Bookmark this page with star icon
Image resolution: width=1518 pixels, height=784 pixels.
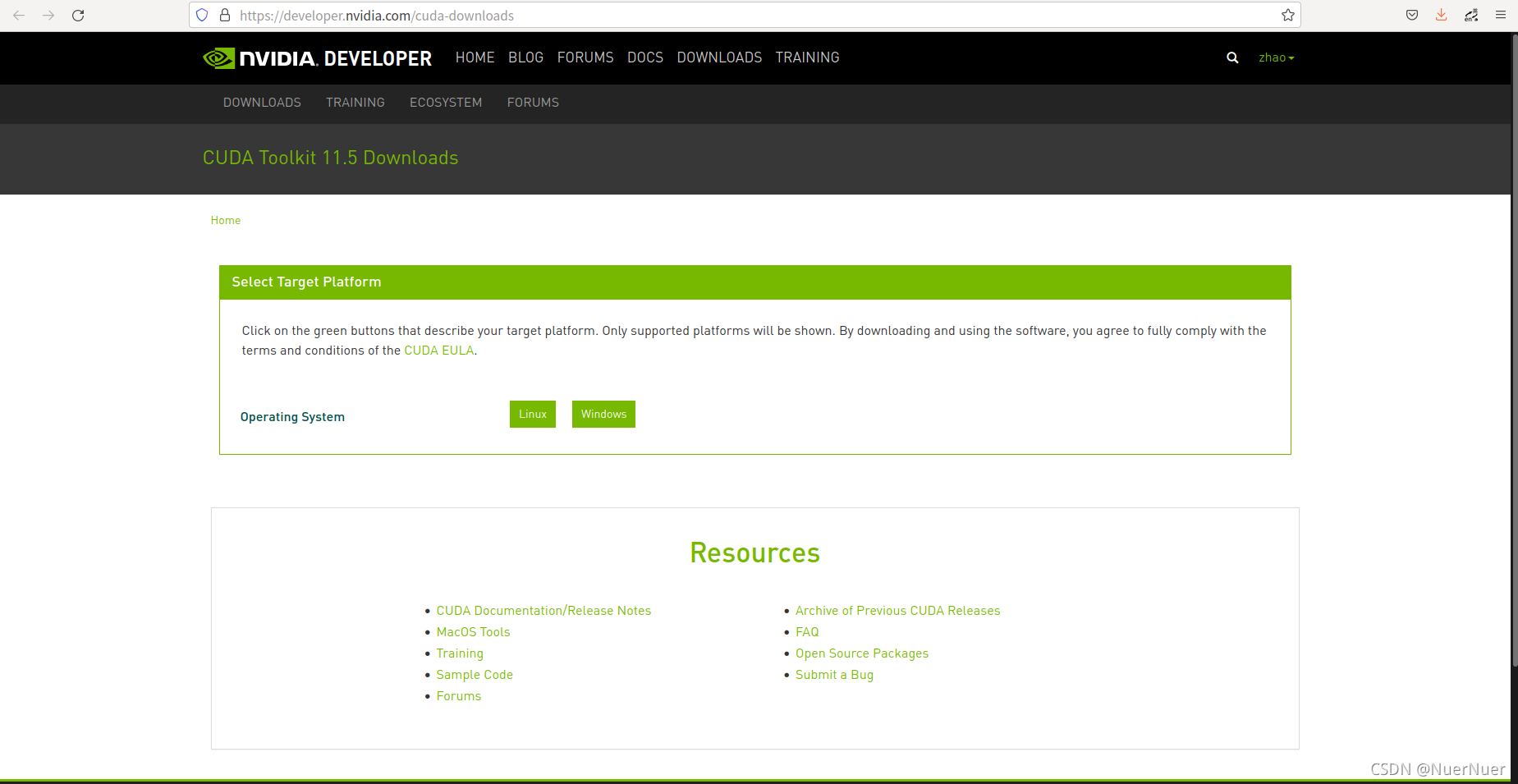coord(1288,16)
